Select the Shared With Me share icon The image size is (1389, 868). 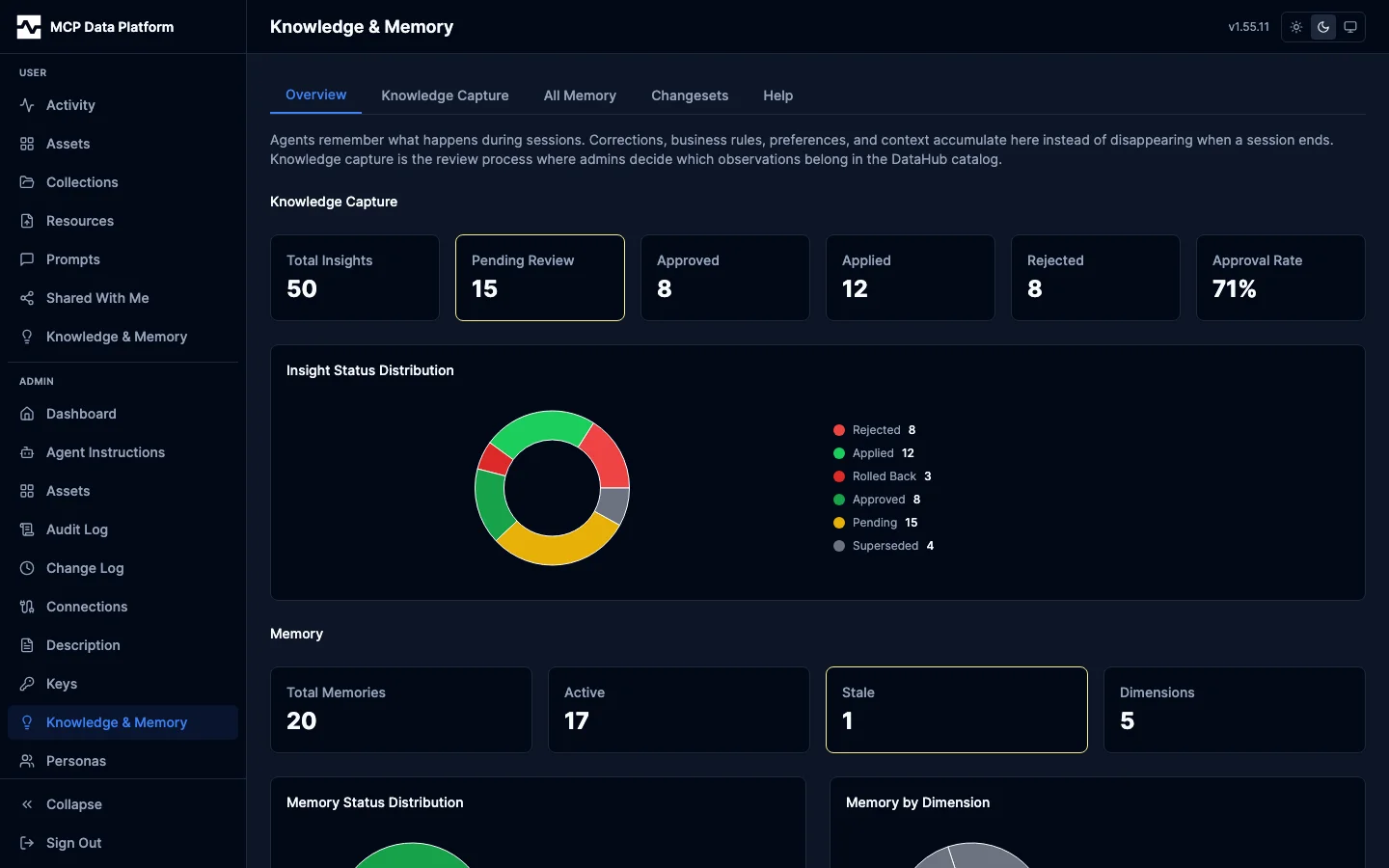[27, 298]
